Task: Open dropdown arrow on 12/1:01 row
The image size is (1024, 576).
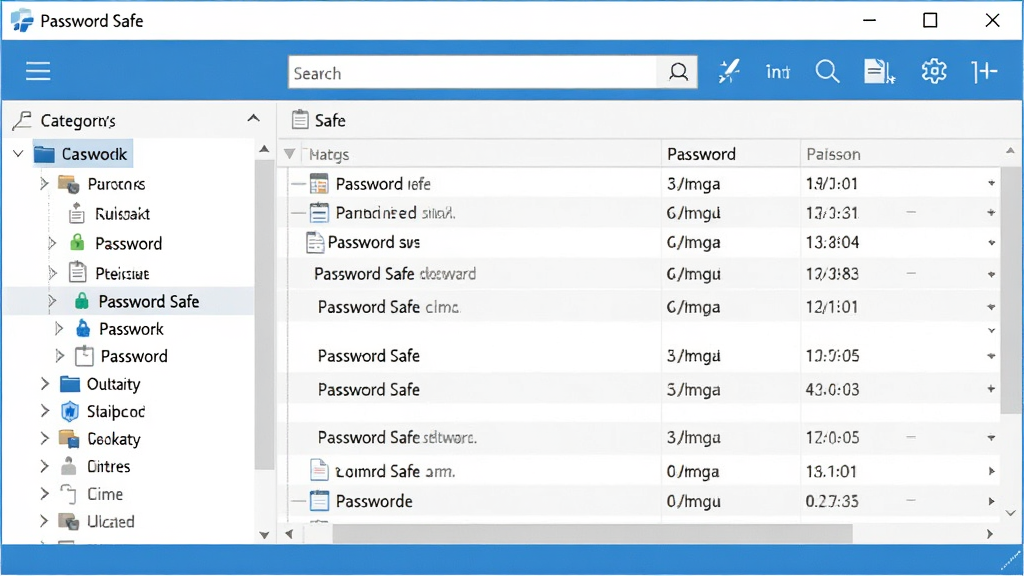Action: tap(991, 307)
